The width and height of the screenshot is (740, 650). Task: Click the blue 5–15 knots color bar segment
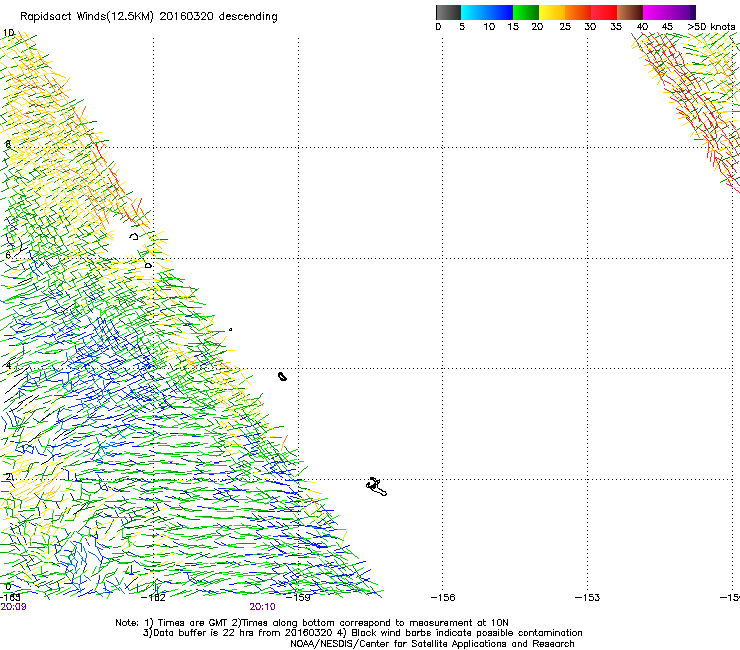pyautogui.click(x=487, y=12)
